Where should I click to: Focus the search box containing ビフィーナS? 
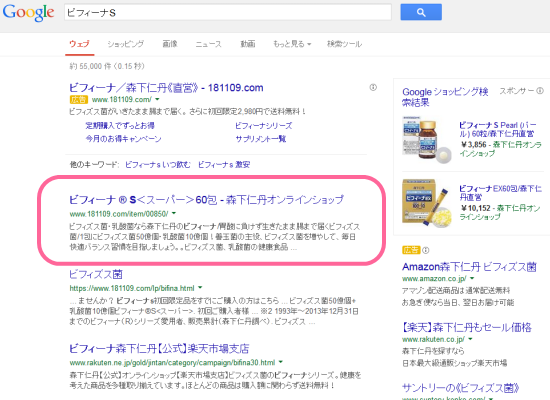tap(228, 13)
